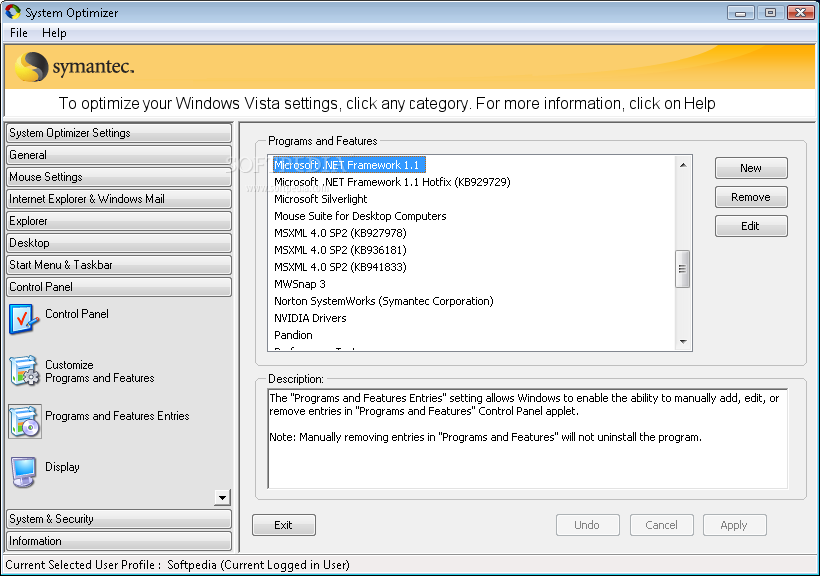820x576 pixels.
Task: Select Norton SystemWorks (Symantec Corporation) entry
Action: [384, 301]
